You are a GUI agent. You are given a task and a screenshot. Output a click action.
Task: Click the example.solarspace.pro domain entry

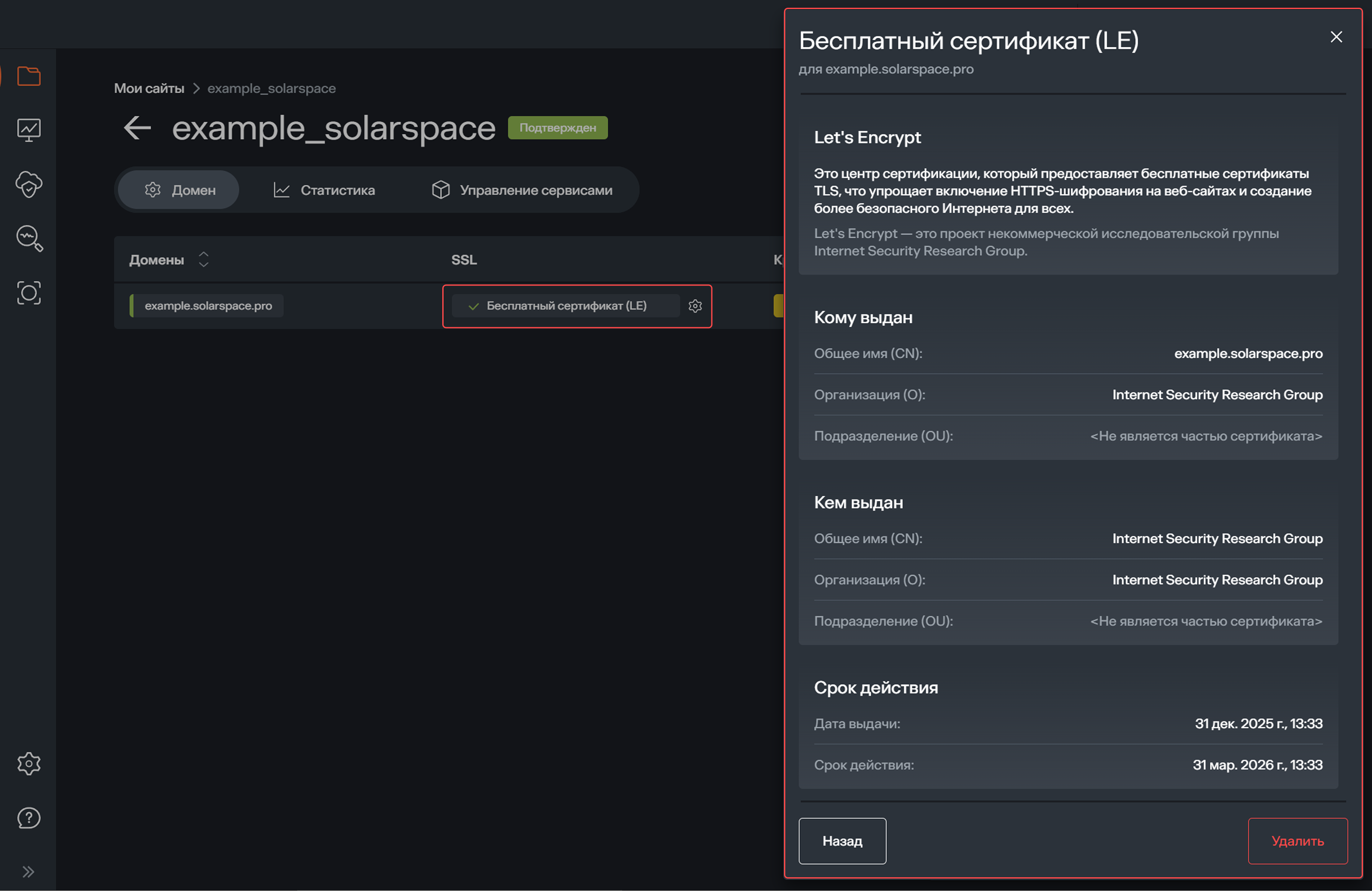(209, 306)
